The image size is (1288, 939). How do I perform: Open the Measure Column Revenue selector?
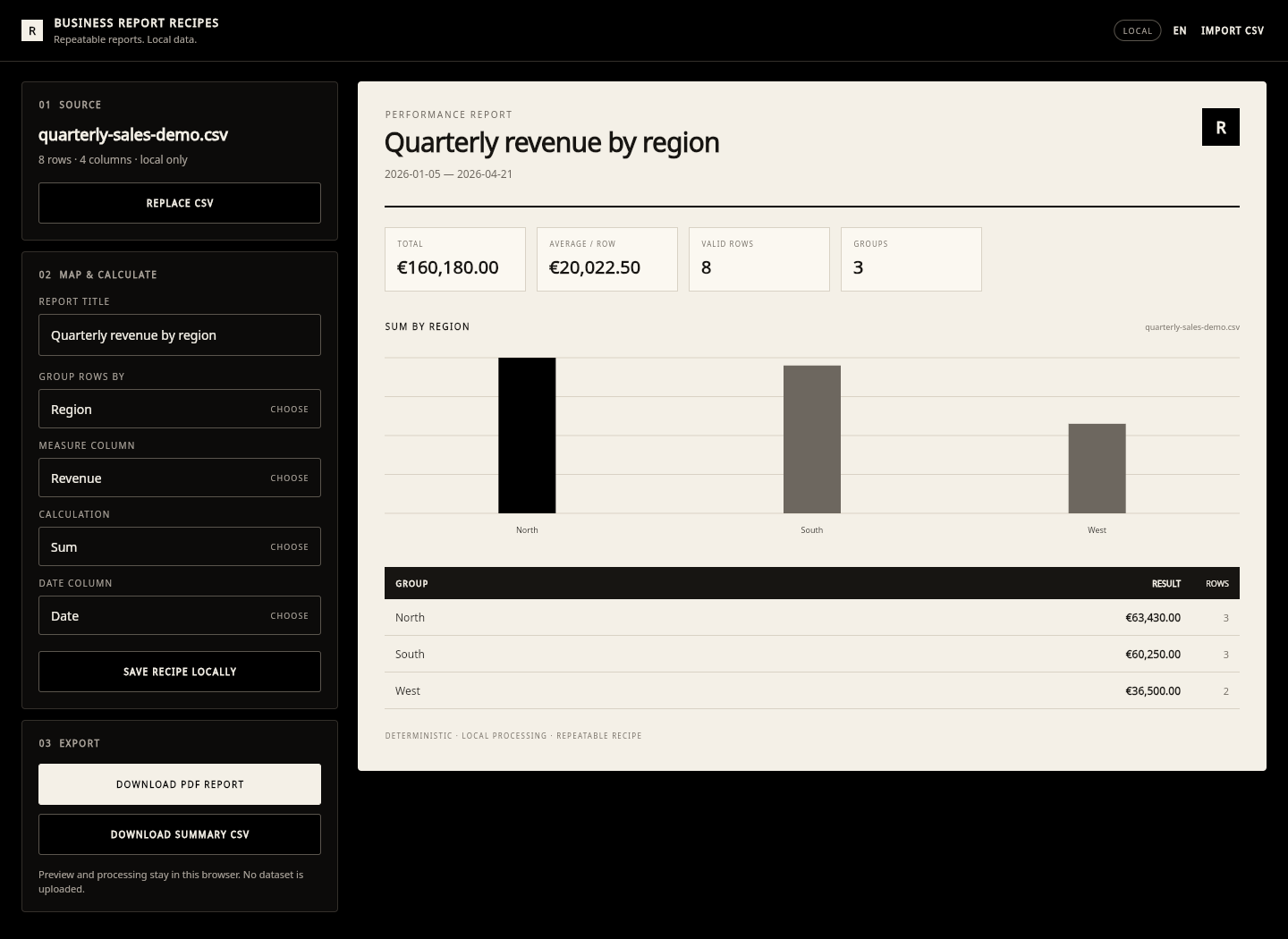(180, 478)
